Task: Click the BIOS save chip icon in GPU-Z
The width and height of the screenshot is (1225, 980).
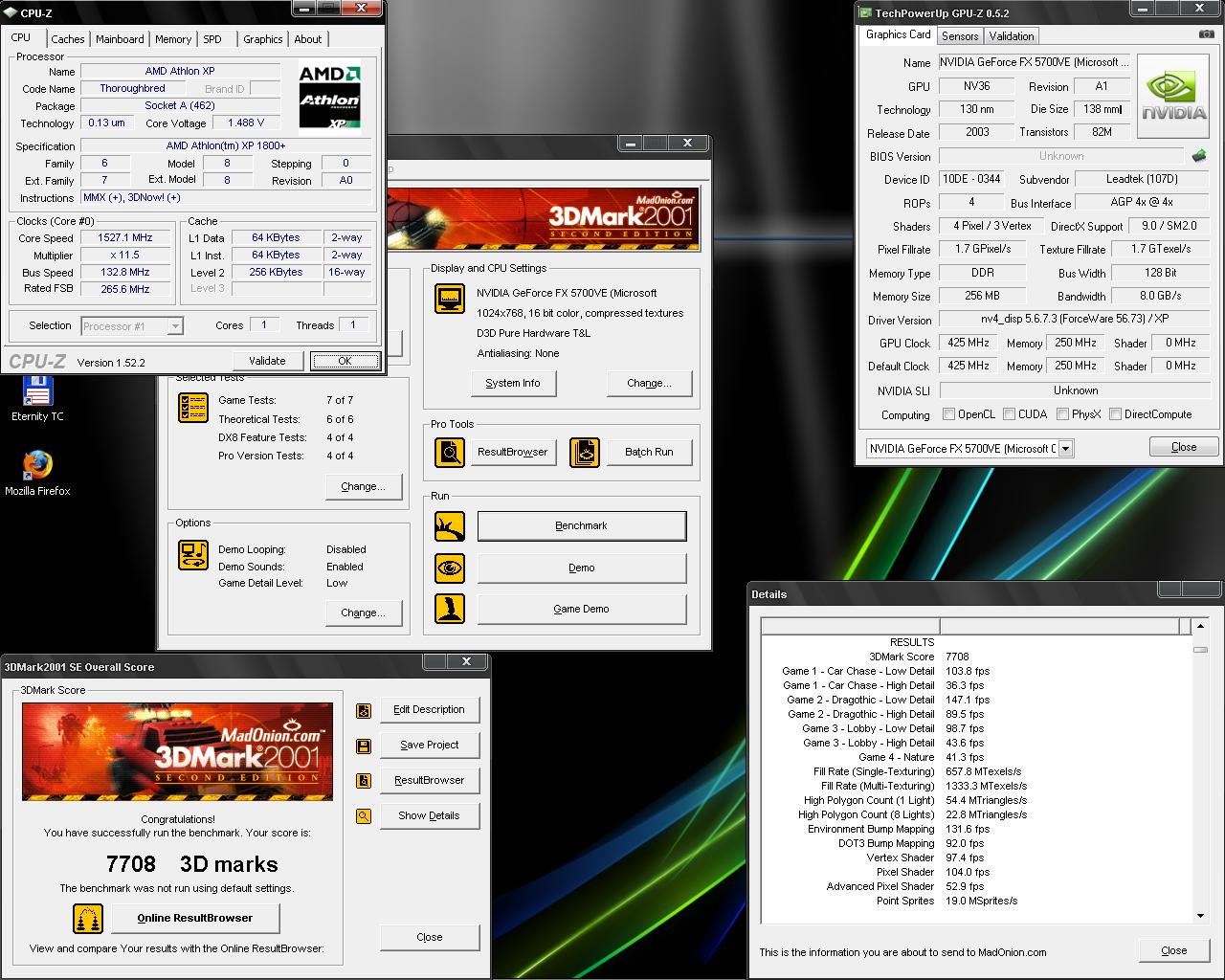Action: [1199, 155]
